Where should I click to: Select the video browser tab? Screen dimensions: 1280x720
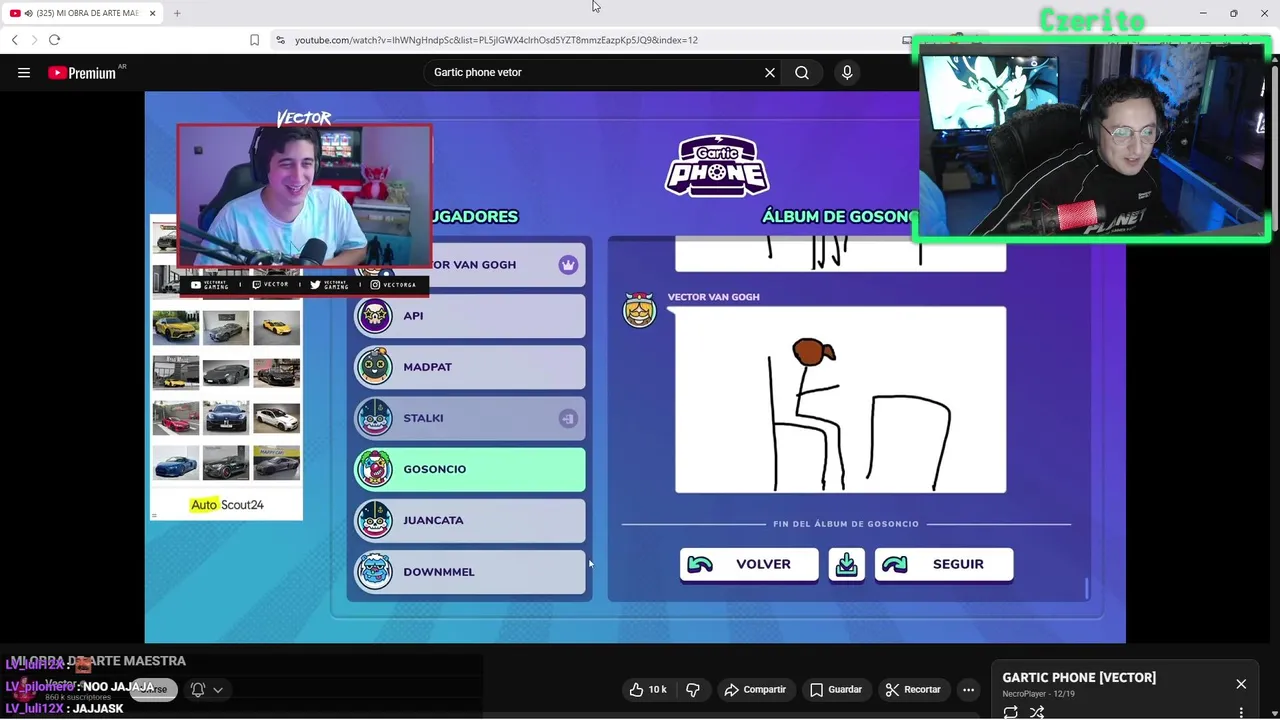(x=82, y=13)
